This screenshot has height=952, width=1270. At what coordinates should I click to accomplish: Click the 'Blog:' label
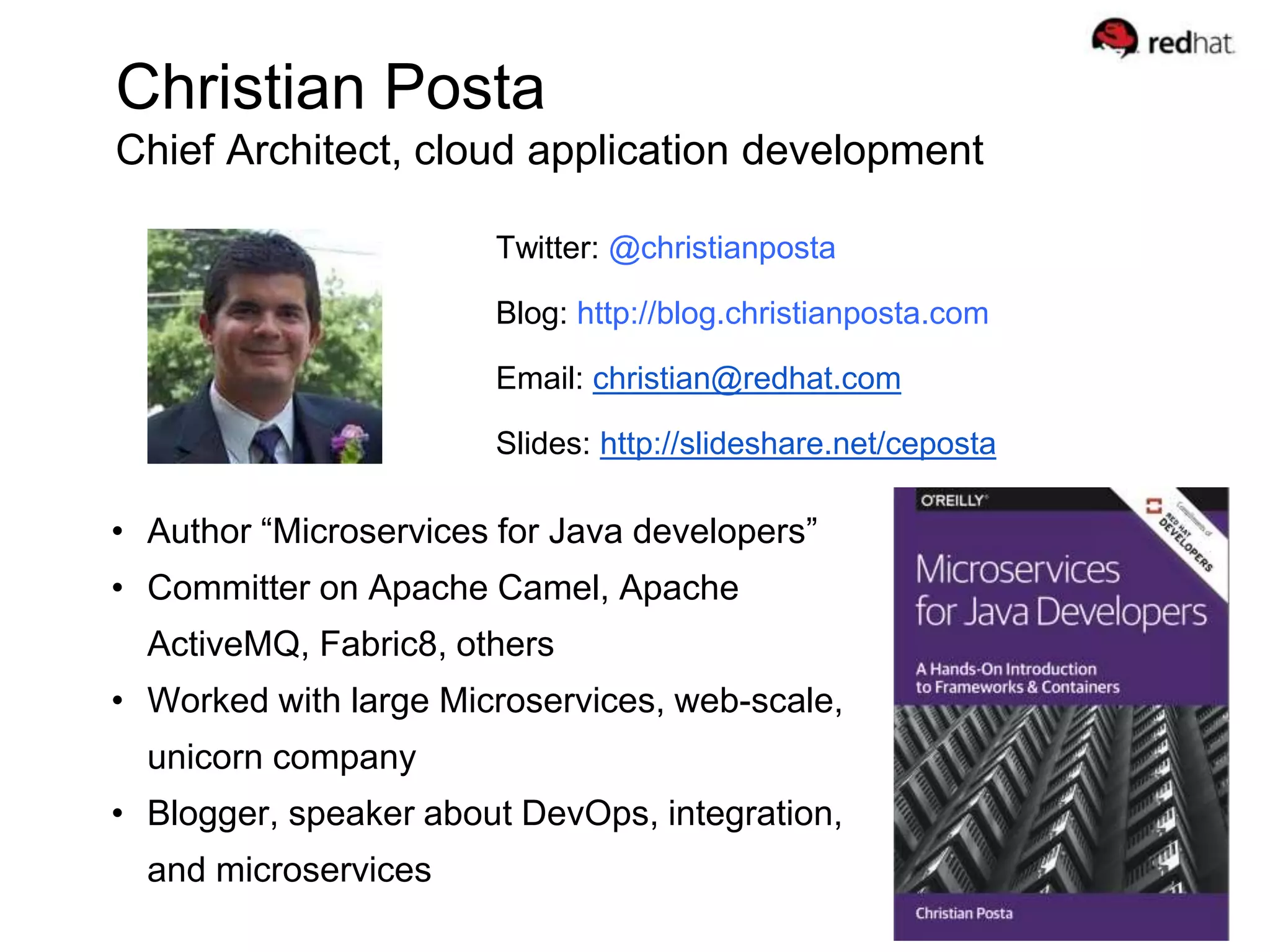coord(531,313)
